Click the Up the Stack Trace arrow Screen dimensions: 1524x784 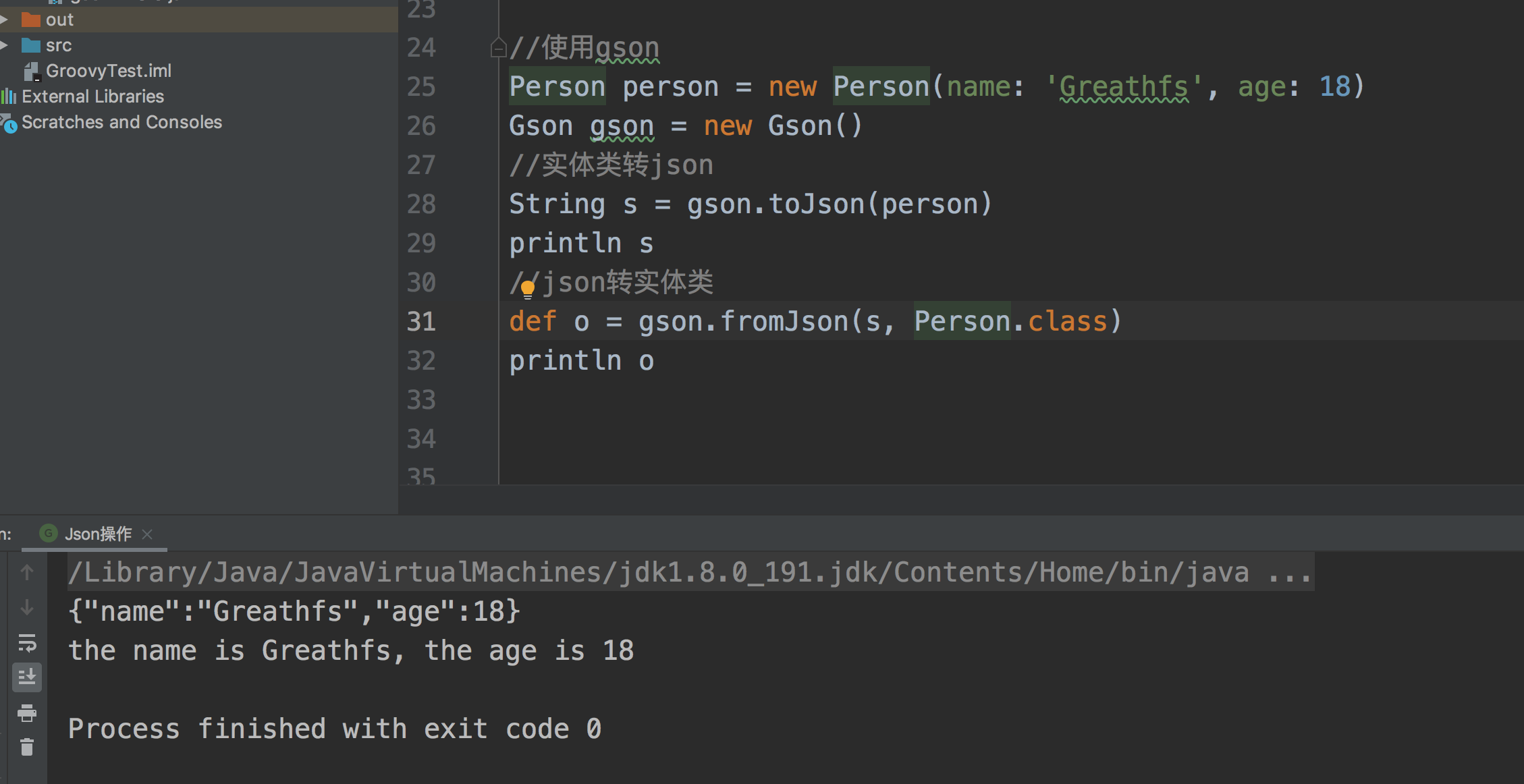coord(27,573)
